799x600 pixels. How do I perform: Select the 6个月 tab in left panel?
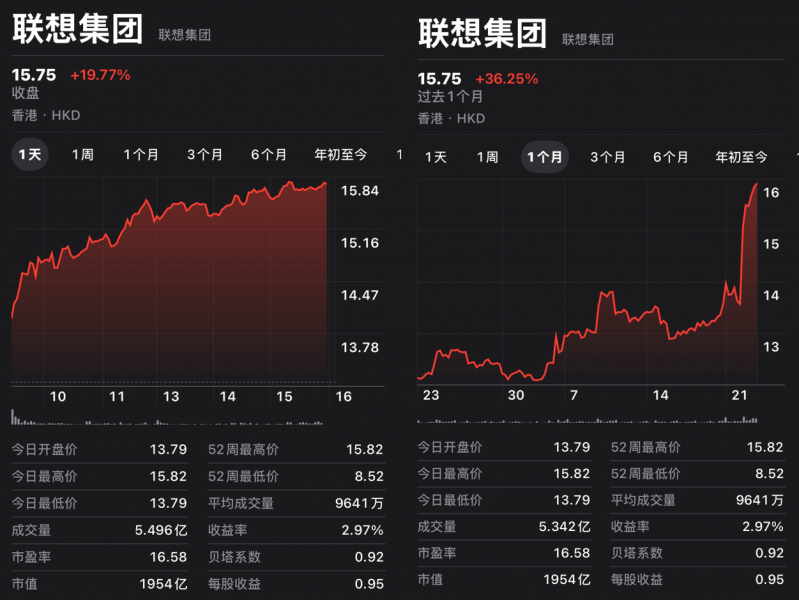click(x=269, y=154)
